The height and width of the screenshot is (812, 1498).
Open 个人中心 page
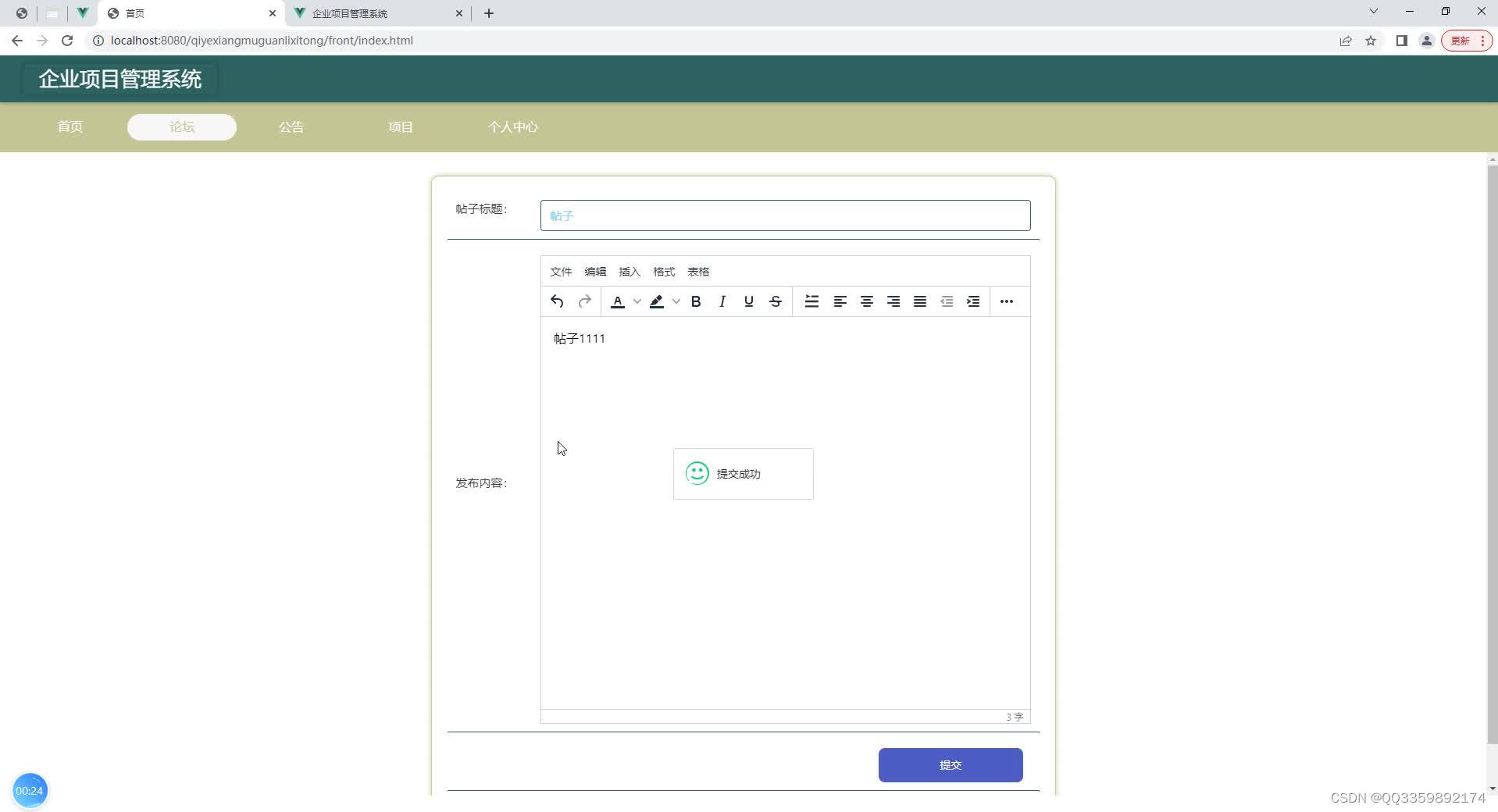tap(513, 127)
